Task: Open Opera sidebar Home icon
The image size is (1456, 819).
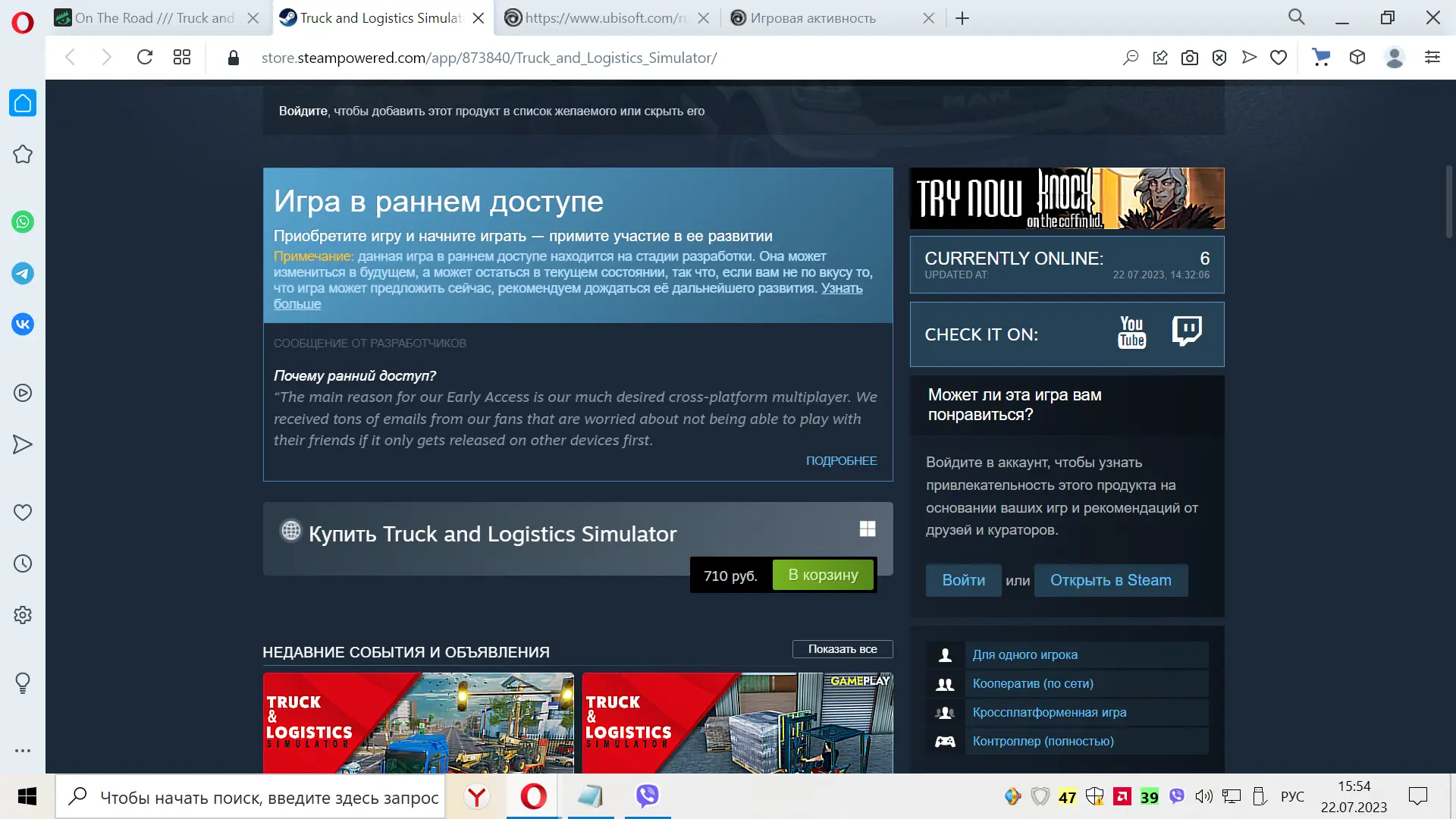Action: [23, 103]
